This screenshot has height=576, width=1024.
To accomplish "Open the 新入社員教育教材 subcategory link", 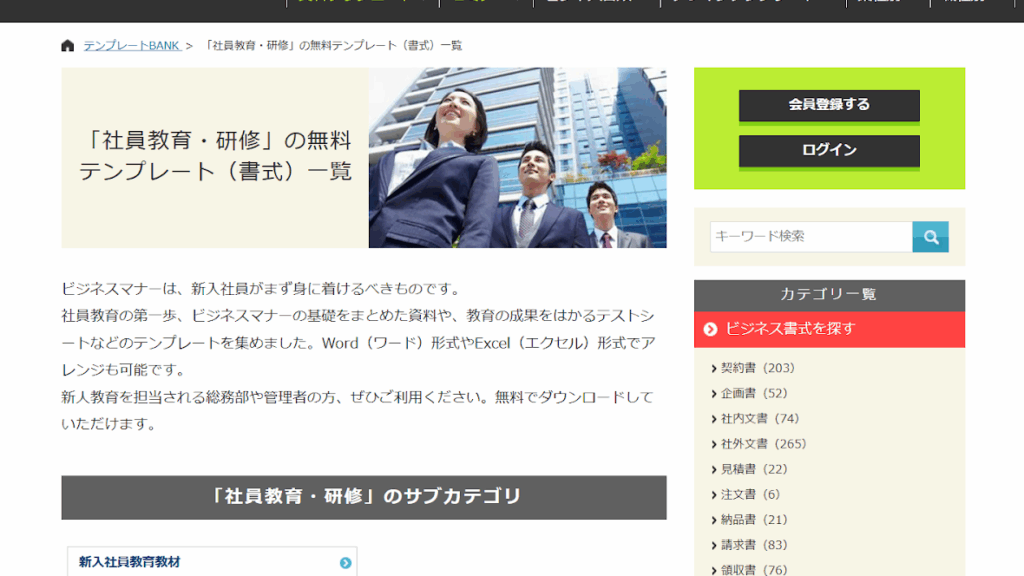I will point(130,563).
